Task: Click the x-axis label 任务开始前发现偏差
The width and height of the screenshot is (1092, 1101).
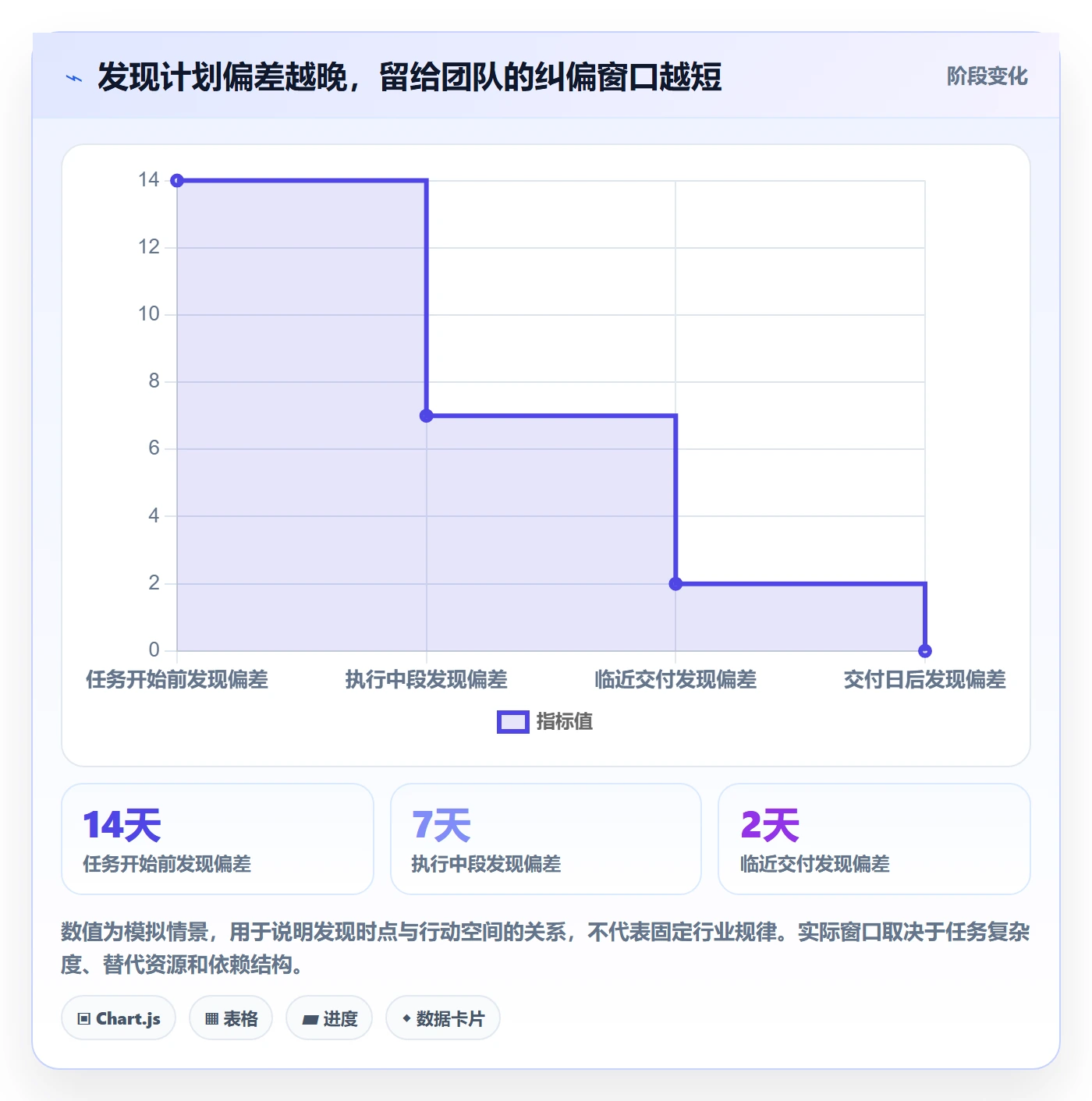Action: (177, 680)
